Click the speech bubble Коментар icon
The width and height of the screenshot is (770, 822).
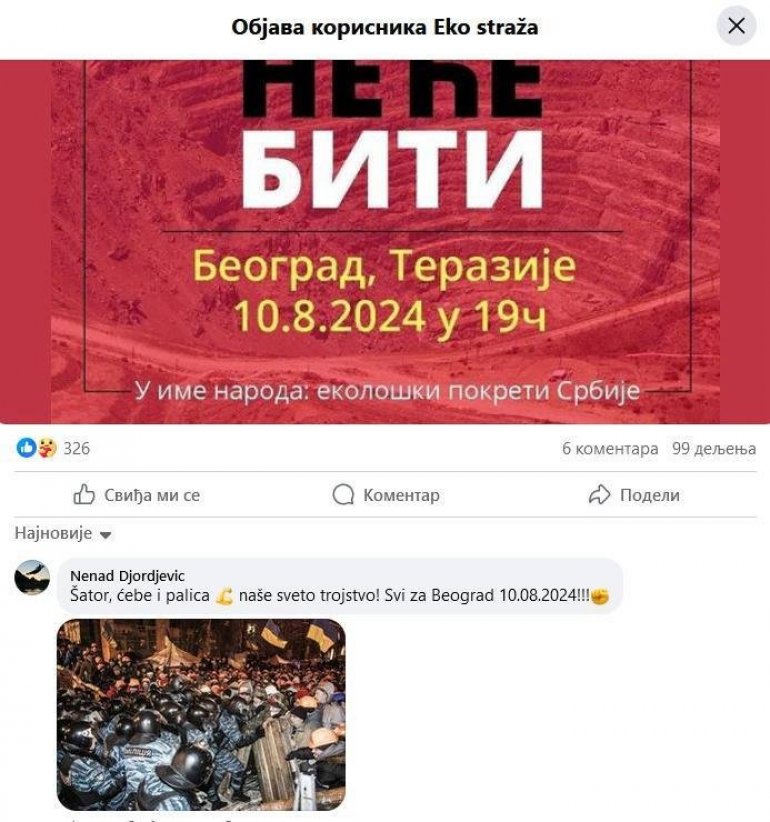[x=343, y=494]
